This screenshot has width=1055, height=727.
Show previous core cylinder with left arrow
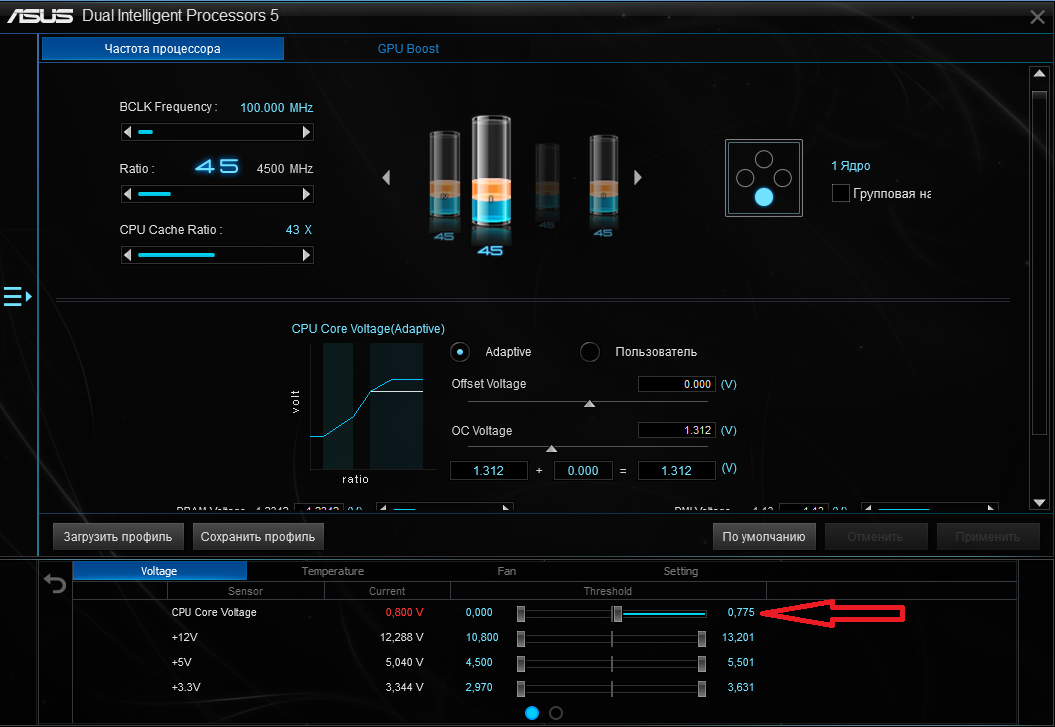(386, 178)
